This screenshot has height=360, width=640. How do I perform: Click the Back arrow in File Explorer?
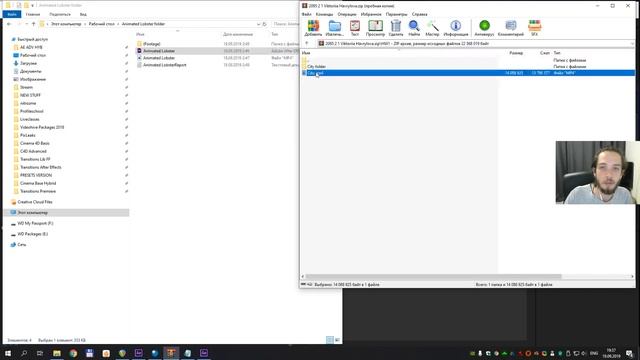click(9, 24)
